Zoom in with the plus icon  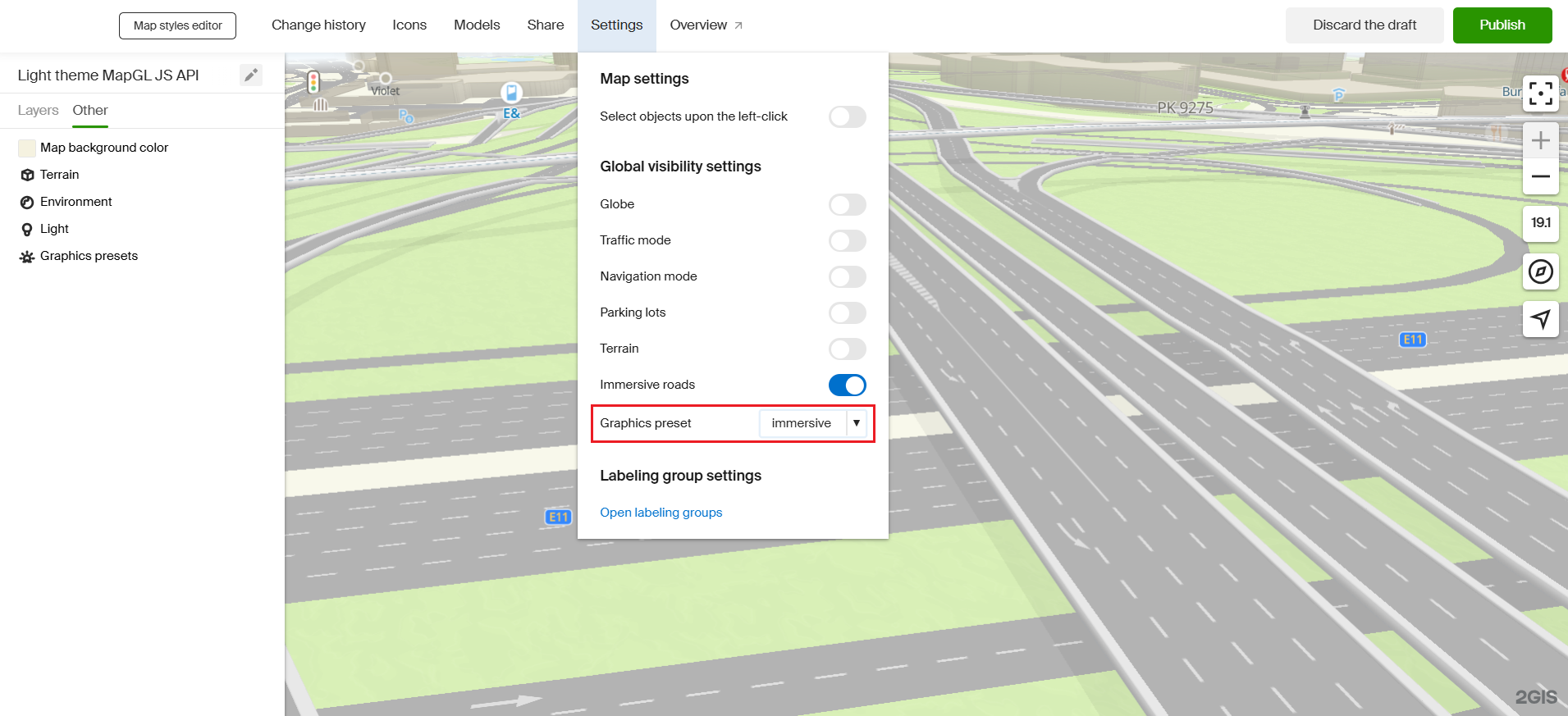pyautogui.click(x=1540, y=141)
